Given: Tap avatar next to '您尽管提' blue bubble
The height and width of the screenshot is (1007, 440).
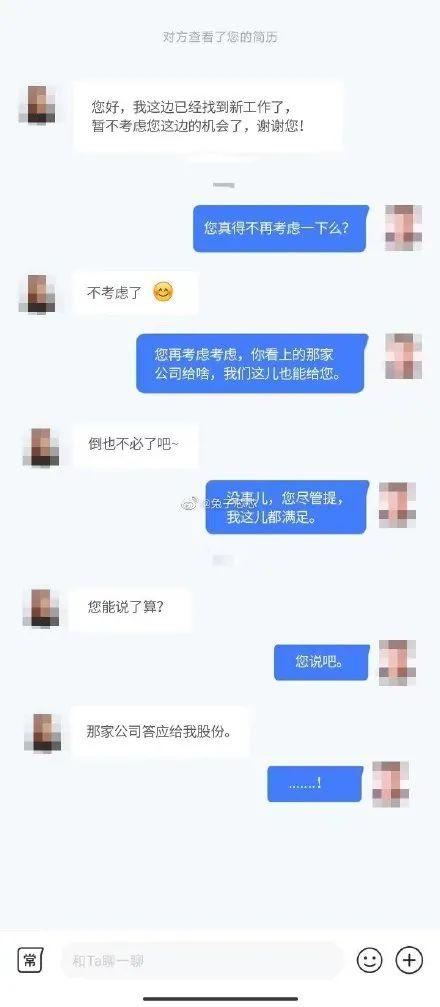Looking at the screenshot, I should click(x=397, y=505).
